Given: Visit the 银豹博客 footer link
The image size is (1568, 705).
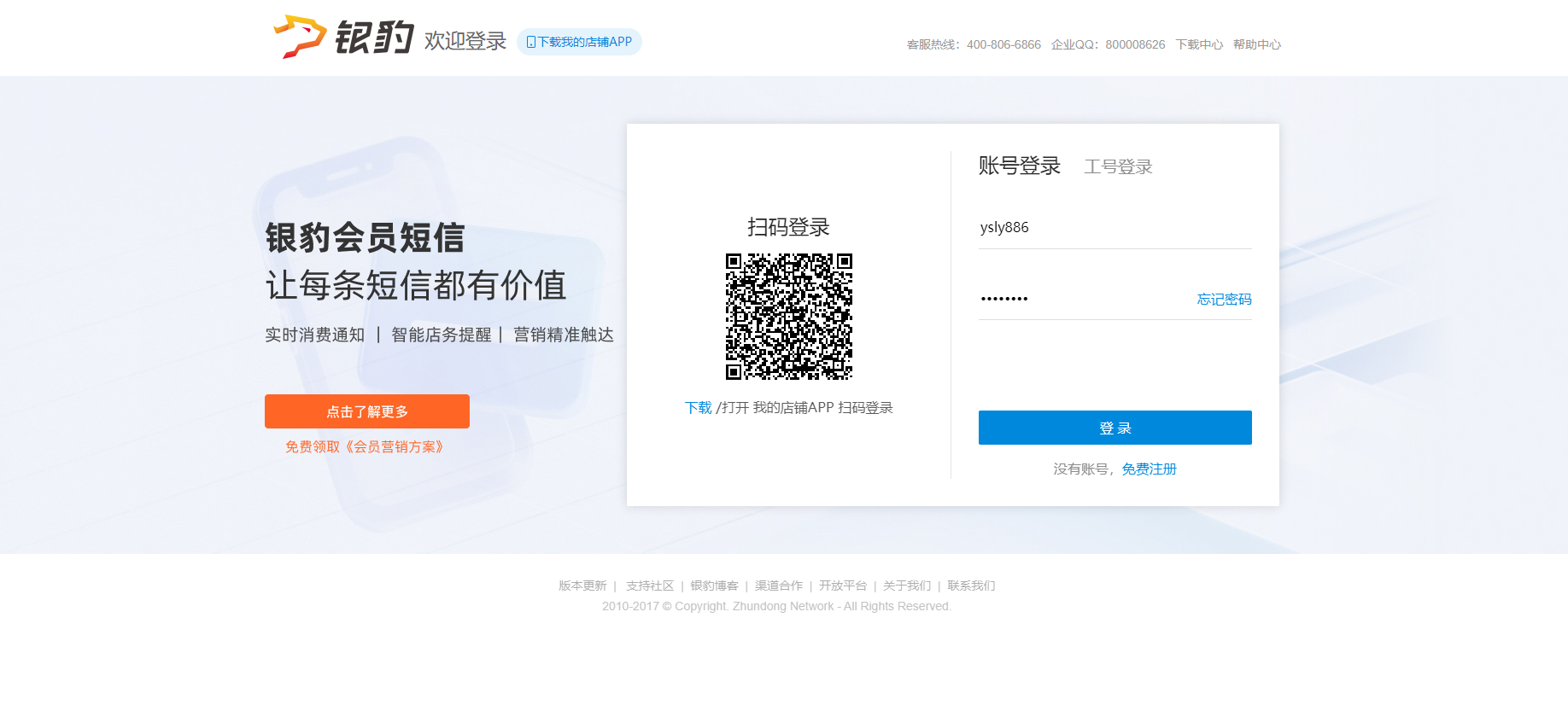Looking at the screenshot, I should click(x=714, y=586).
